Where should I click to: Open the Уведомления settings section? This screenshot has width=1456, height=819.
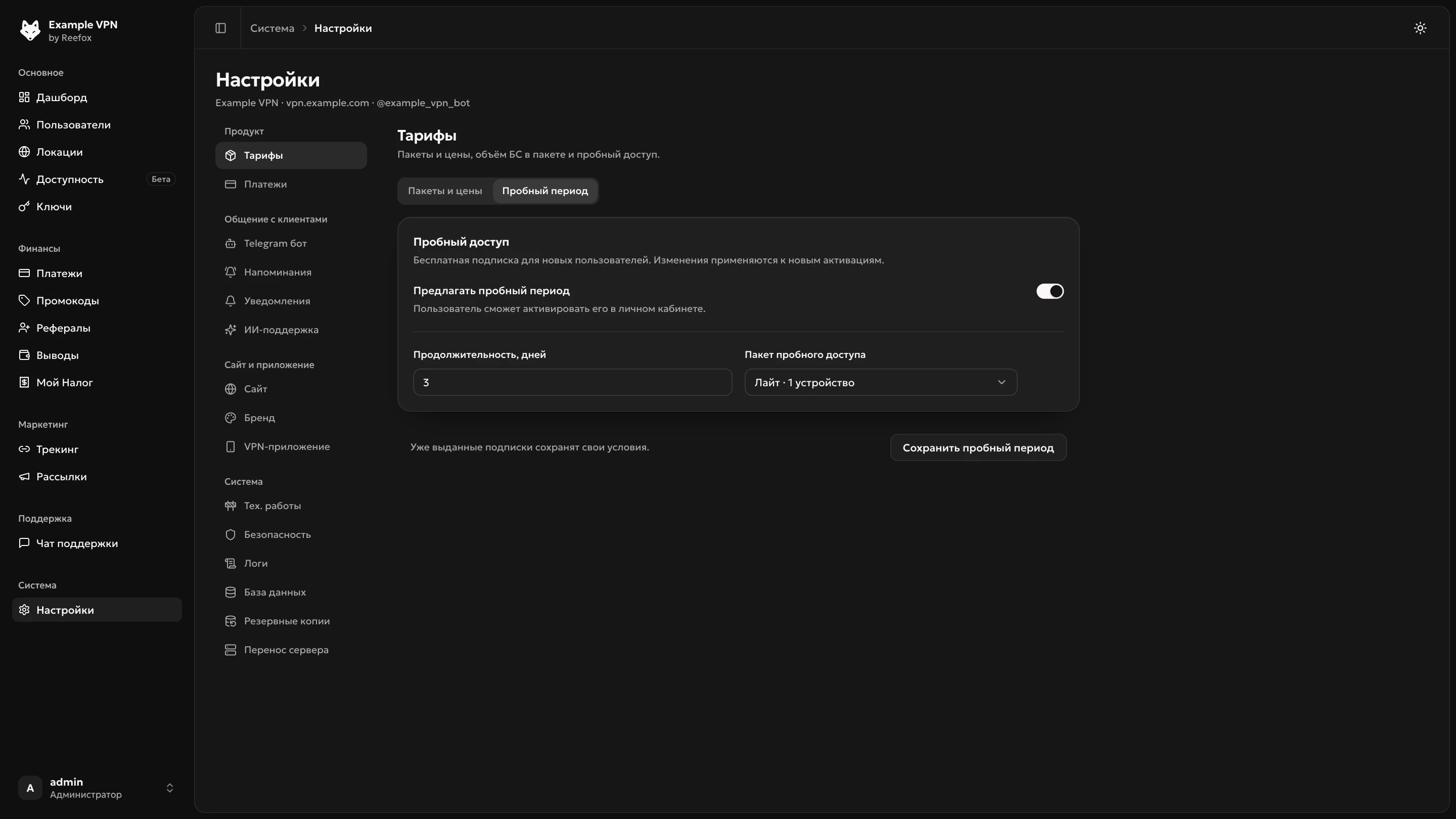tap(291, 301)
